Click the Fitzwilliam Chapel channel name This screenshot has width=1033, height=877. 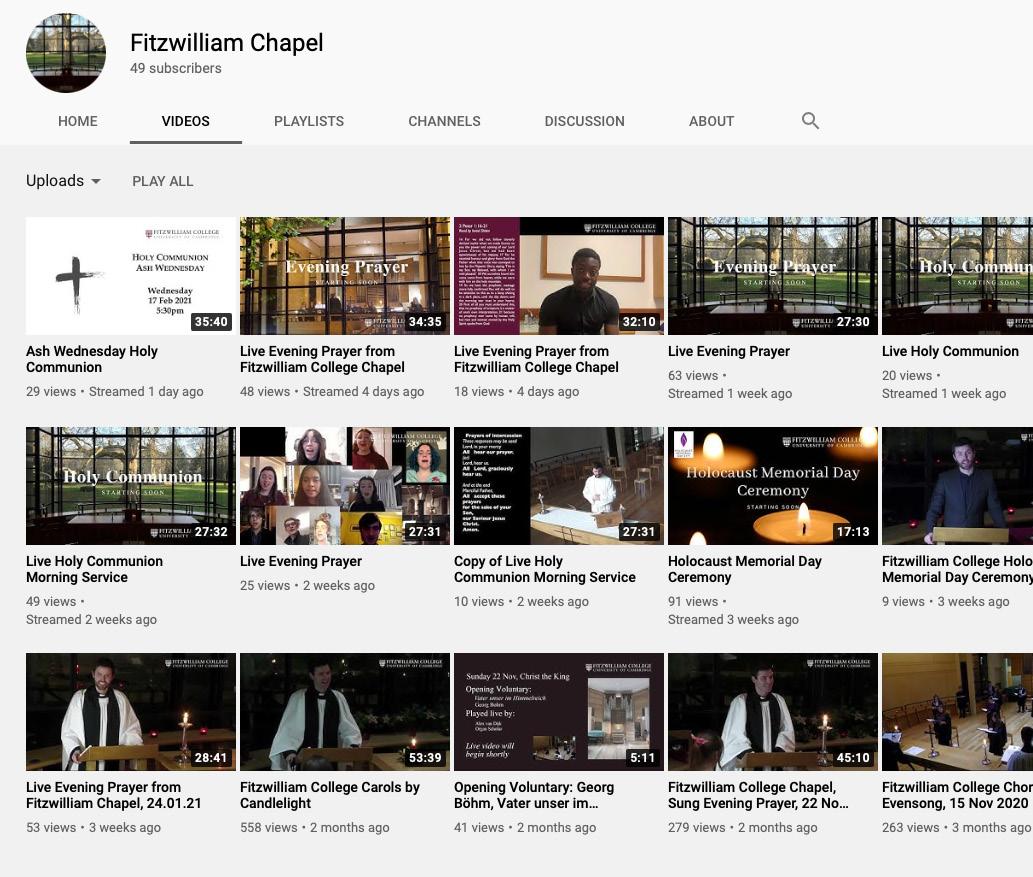227,43
